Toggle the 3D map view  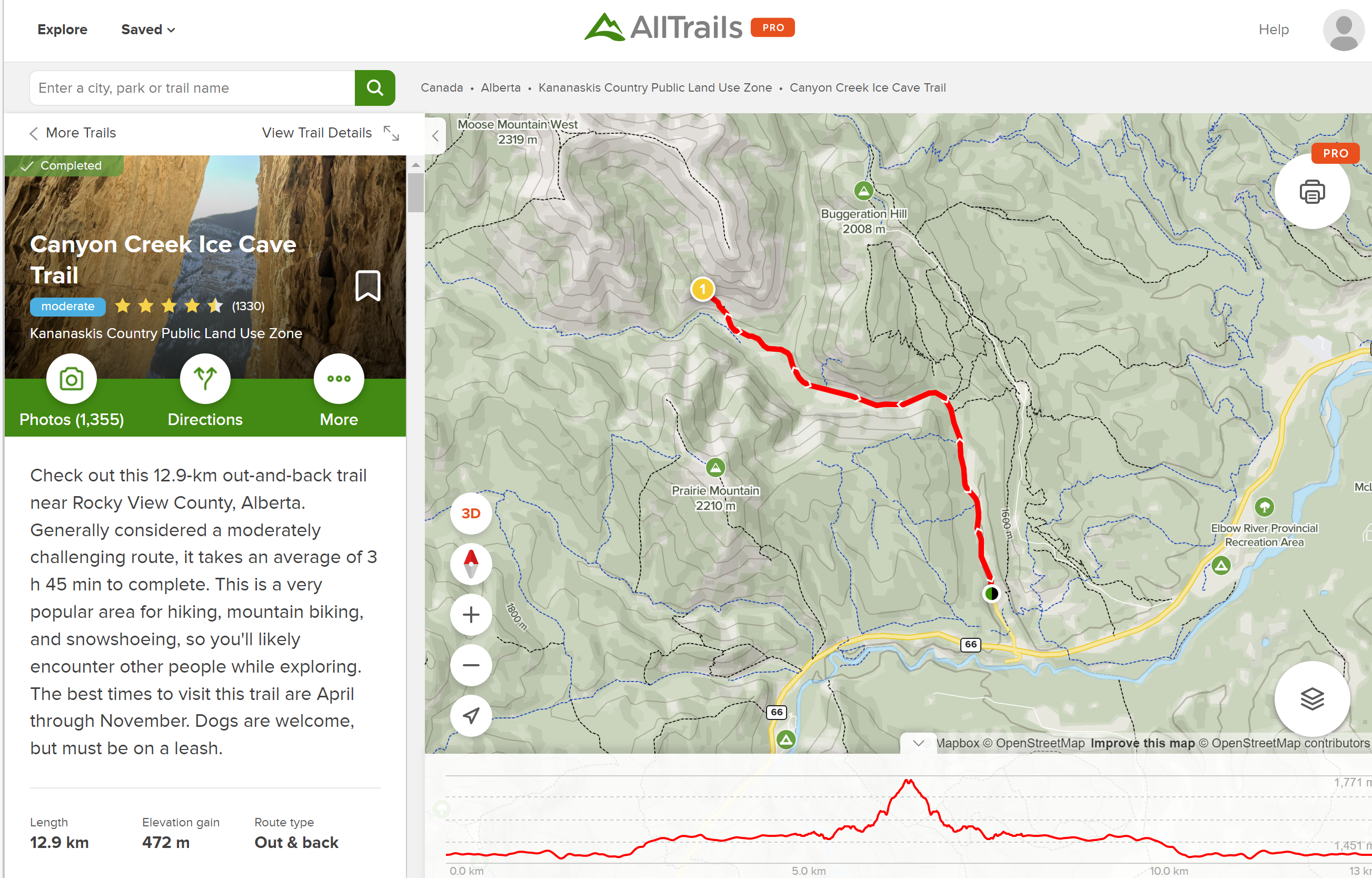click(x=471, y=514)
